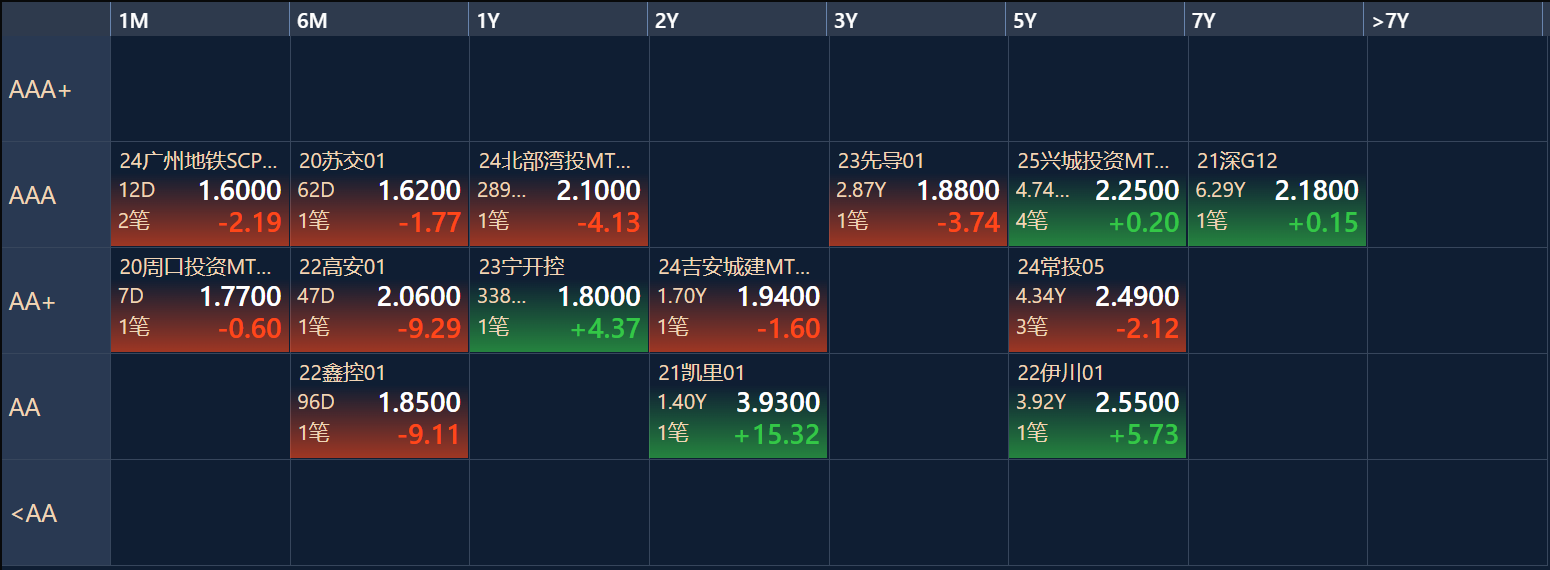Screen dimensions: 1550x570
Task: Select the 22伊川01 bond cell
Action: pyautogui.click(x=1097, y=406)
